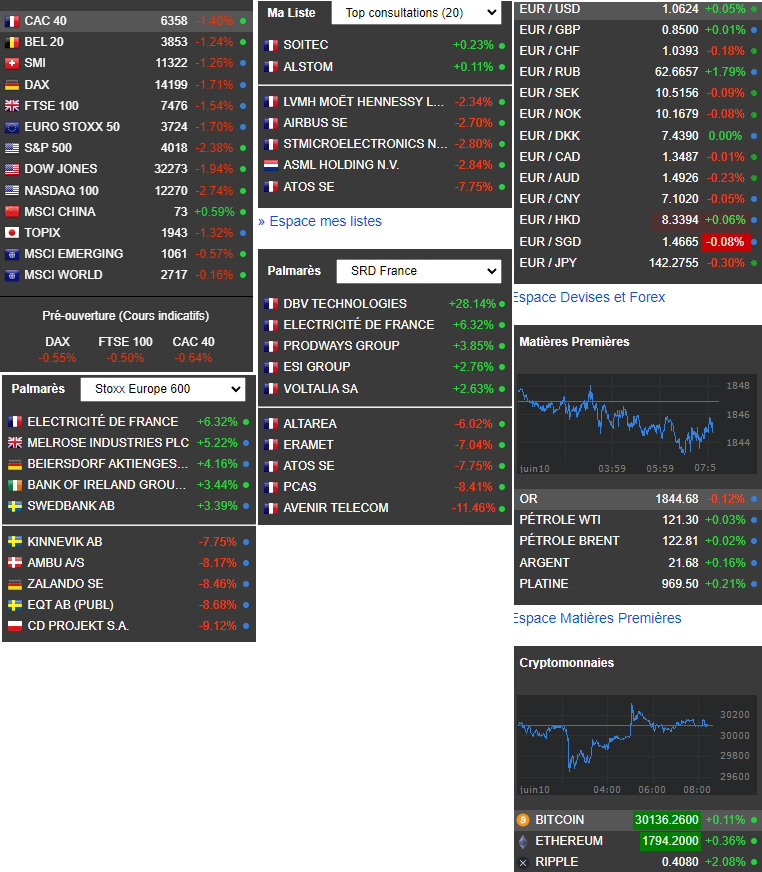The width and height of the screenshot is (762, 872).
Task: Click the Bitcoin coin icon
Action: coord(523,820)
